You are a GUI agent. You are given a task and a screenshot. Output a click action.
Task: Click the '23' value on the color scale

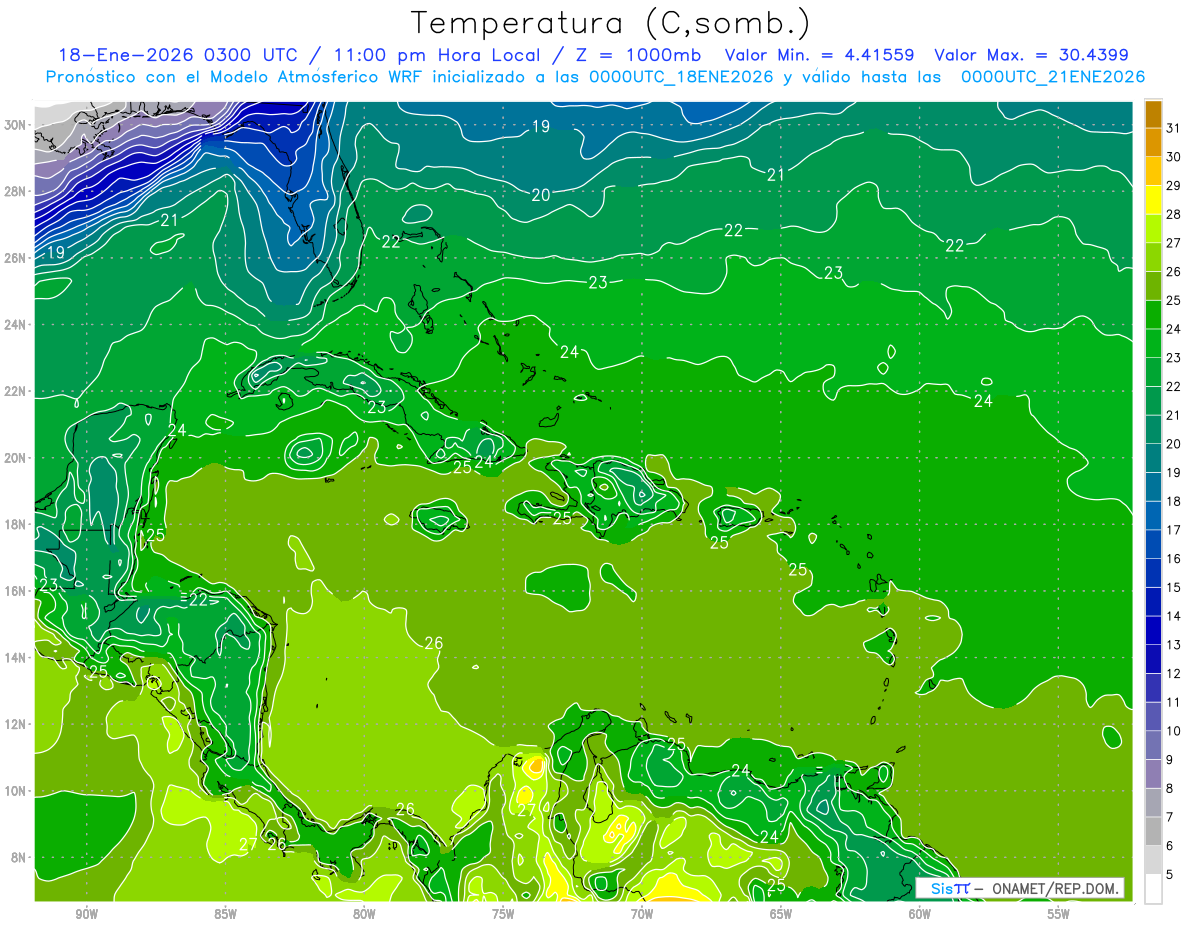[x=1174, y=357]
